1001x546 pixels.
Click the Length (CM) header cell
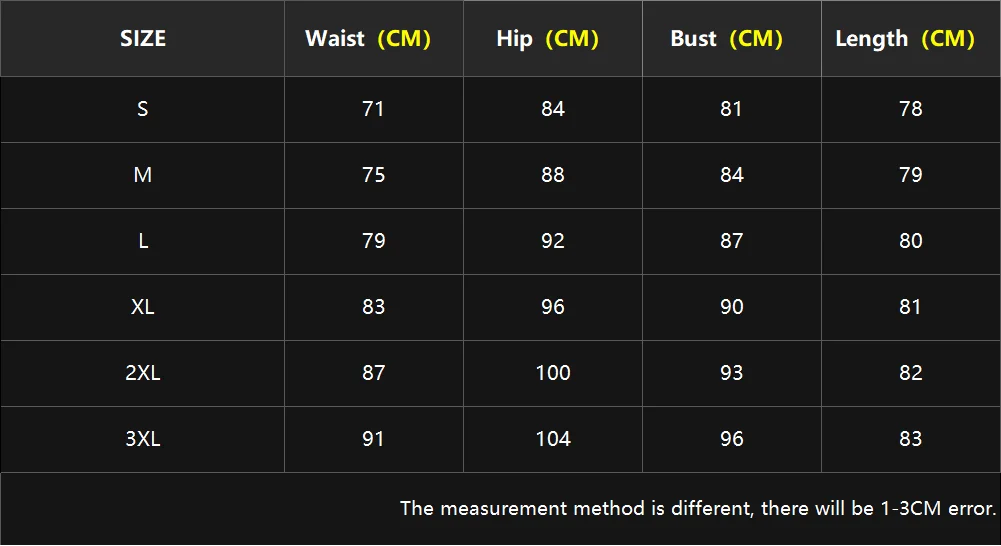pos(905,39)
